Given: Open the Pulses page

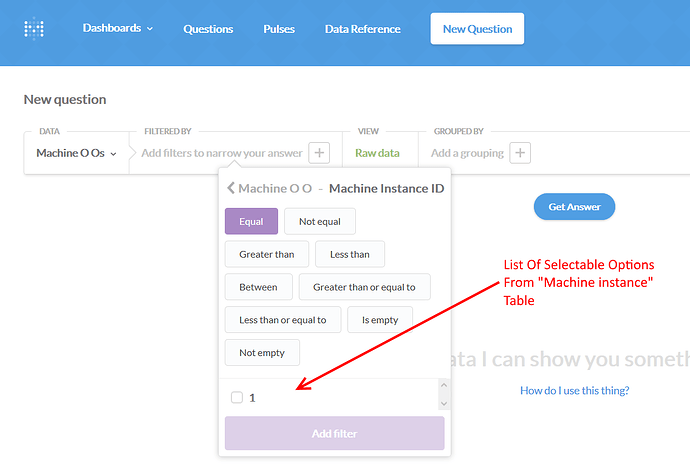Looking at the screenshot, I should [279, 29].
